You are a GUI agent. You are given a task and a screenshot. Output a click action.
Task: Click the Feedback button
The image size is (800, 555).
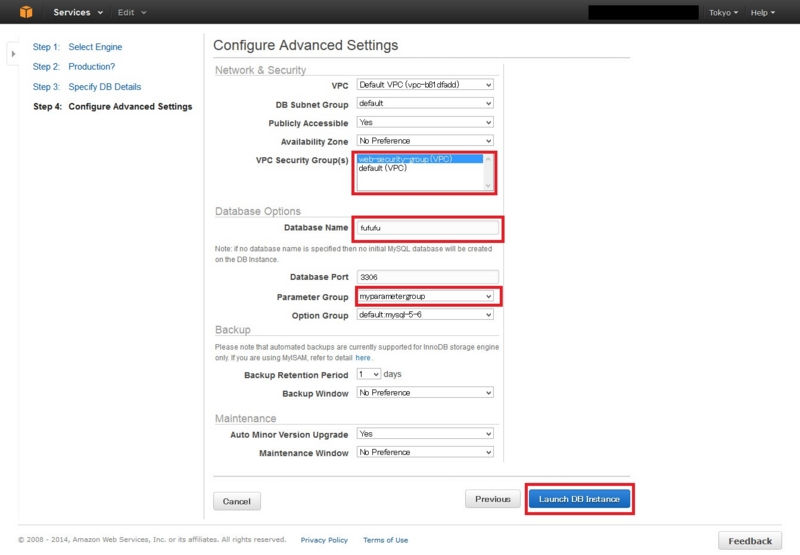[750, 541]
